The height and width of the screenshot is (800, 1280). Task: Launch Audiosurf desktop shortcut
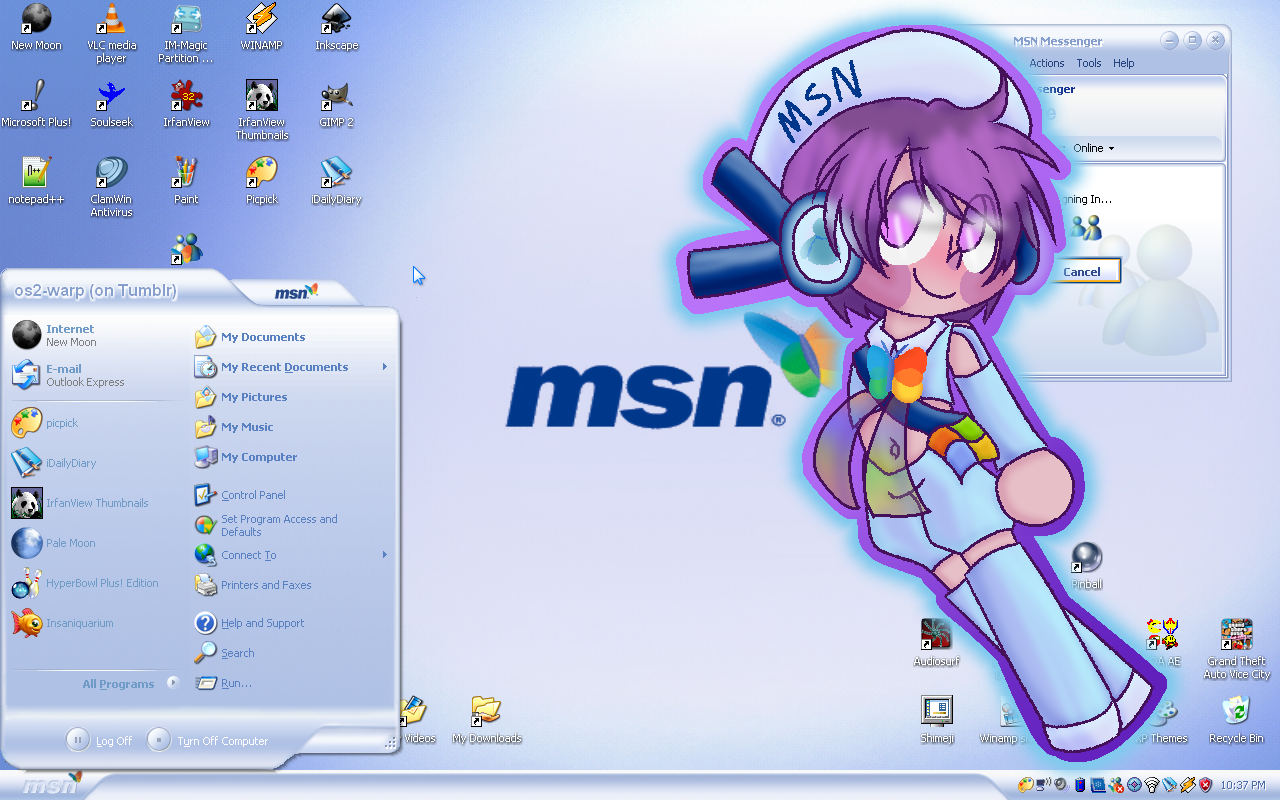[936, 635]
